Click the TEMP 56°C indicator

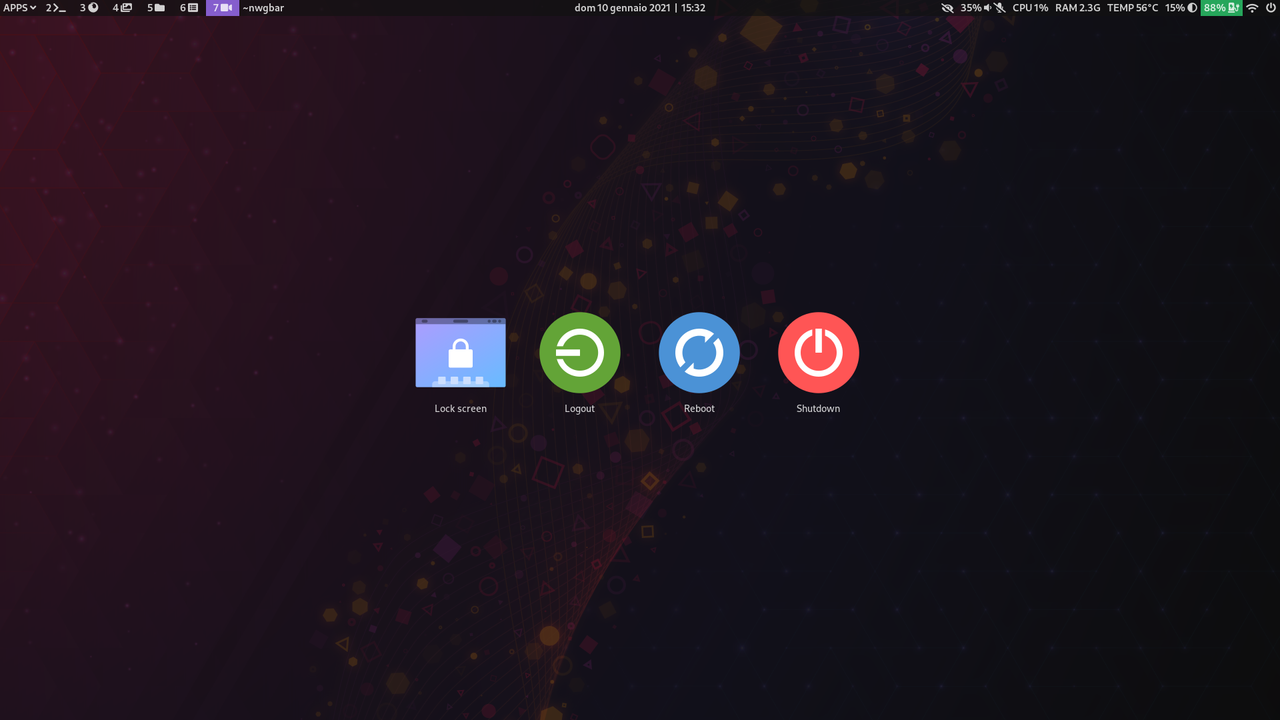(x=1132, y=7)
